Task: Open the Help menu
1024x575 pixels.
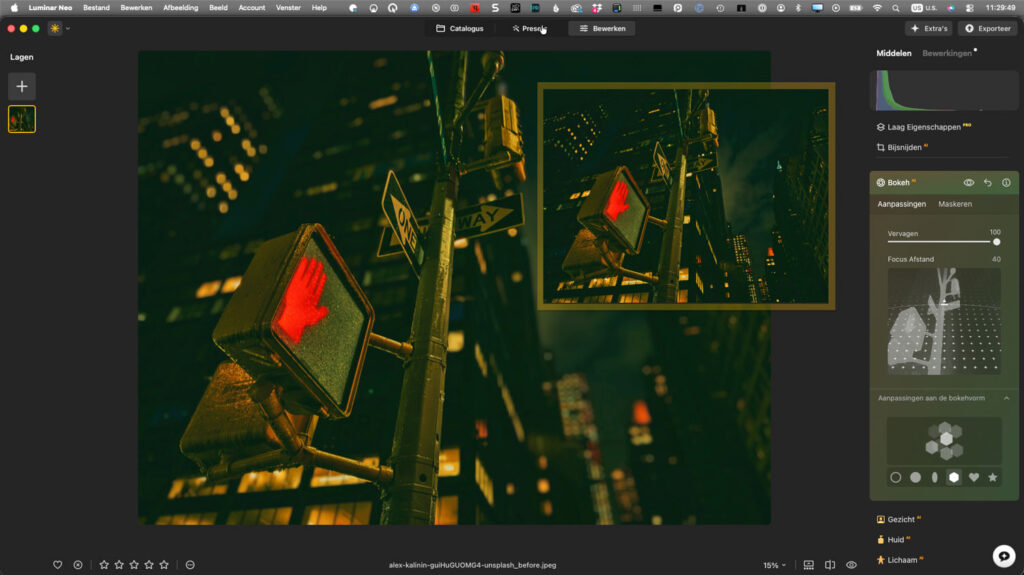Action: 319,8
